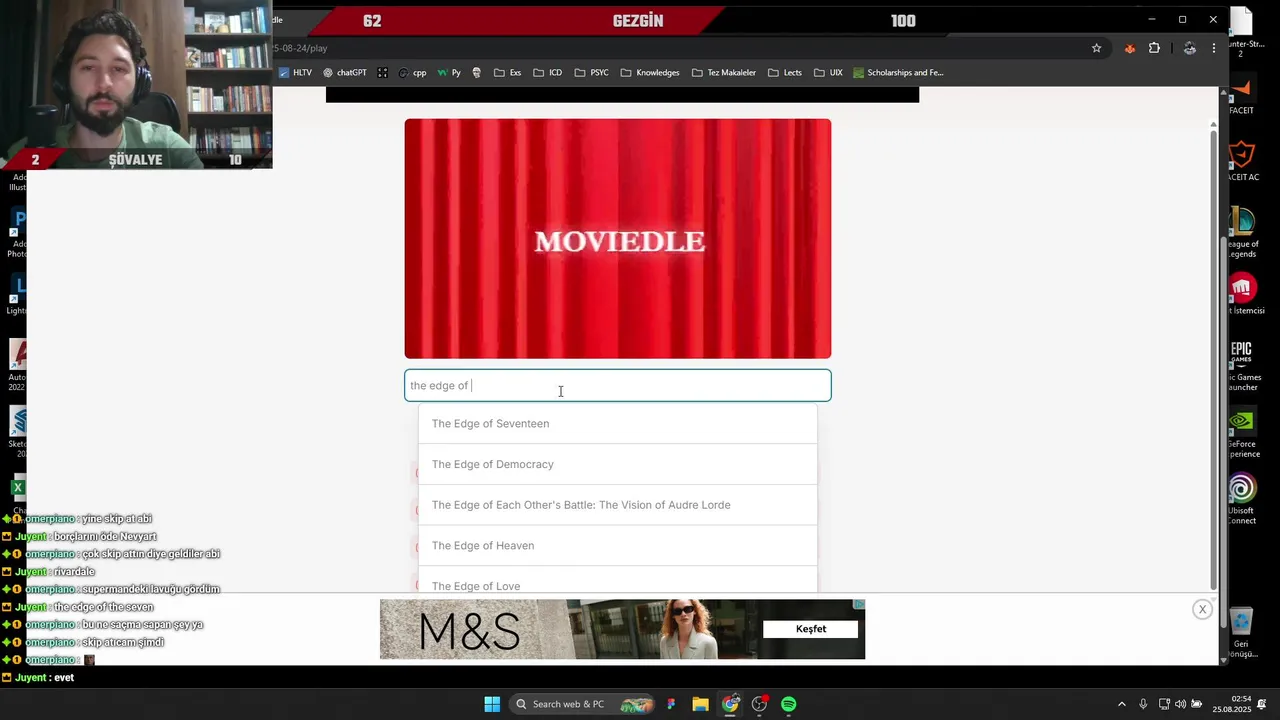The width and height of the screenshot is (1280, 720).
Task: Open the PSYC bookmark folder
Action: tap(591, 72)
